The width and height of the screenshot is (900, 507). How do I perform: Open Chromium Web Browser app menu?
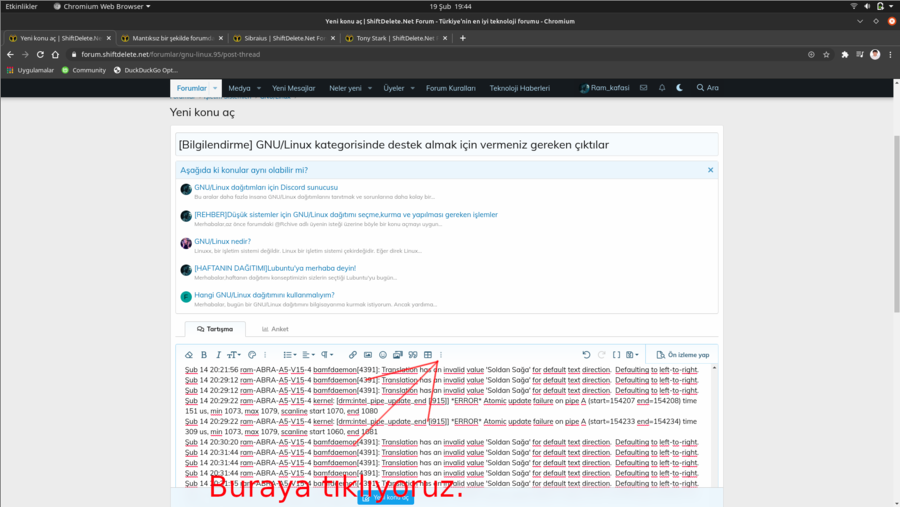(102, 6)
